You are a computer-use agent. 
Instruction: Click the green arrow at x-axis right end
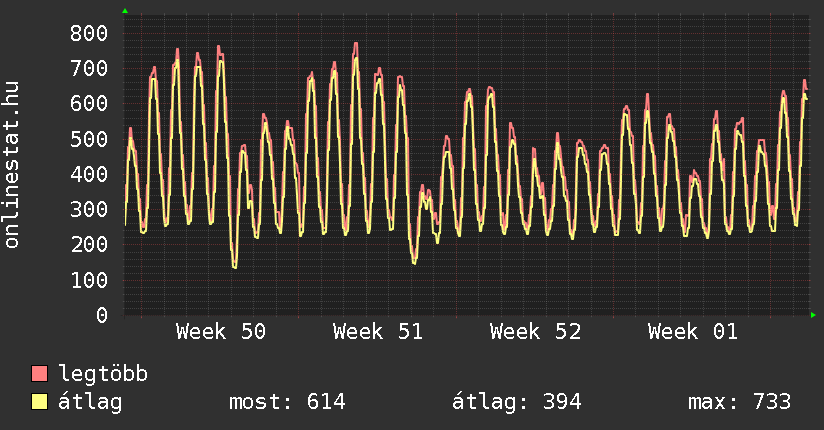tap(814, 315)
